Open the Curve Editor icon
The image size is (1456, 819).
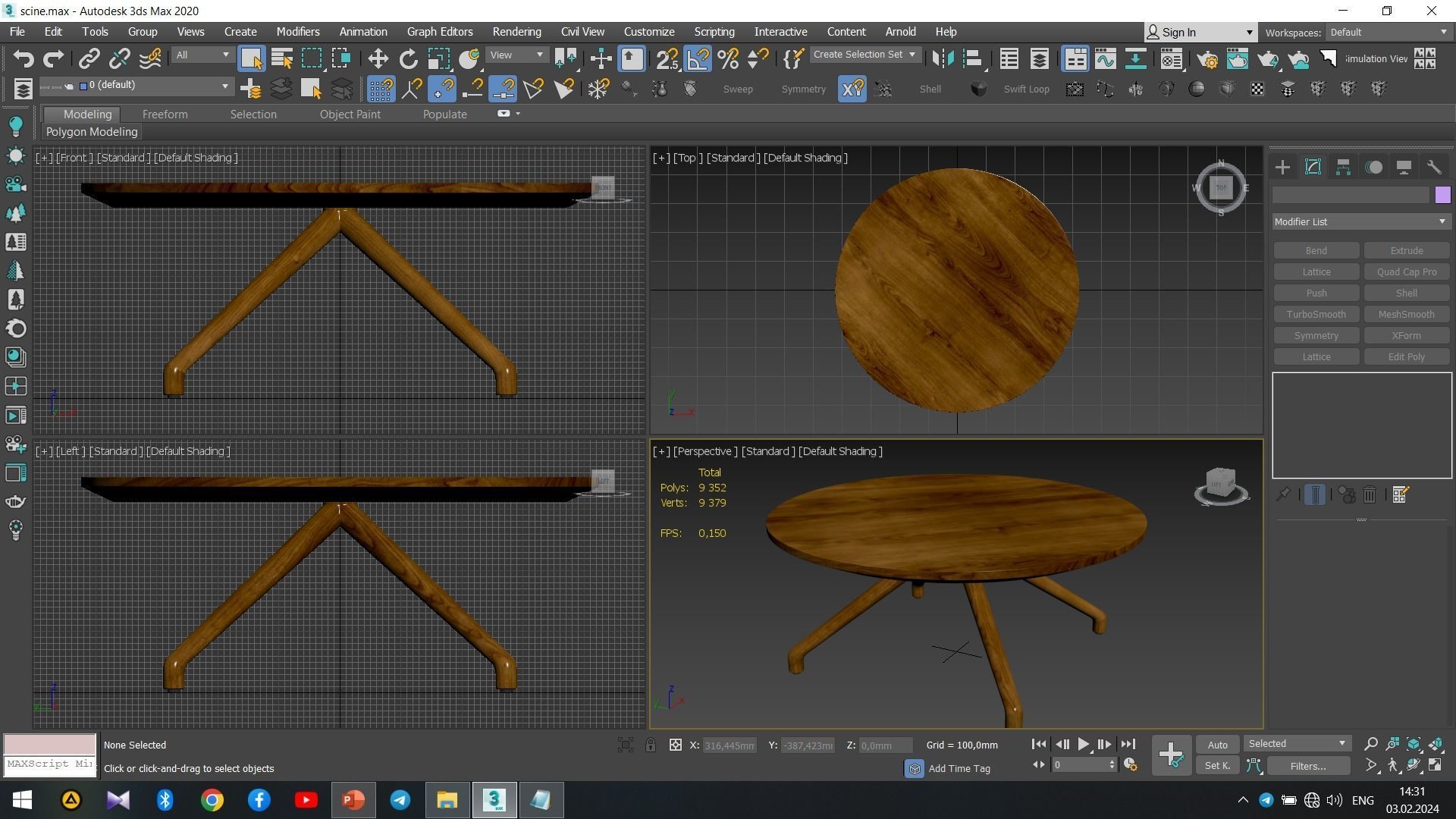point(1105,58)
